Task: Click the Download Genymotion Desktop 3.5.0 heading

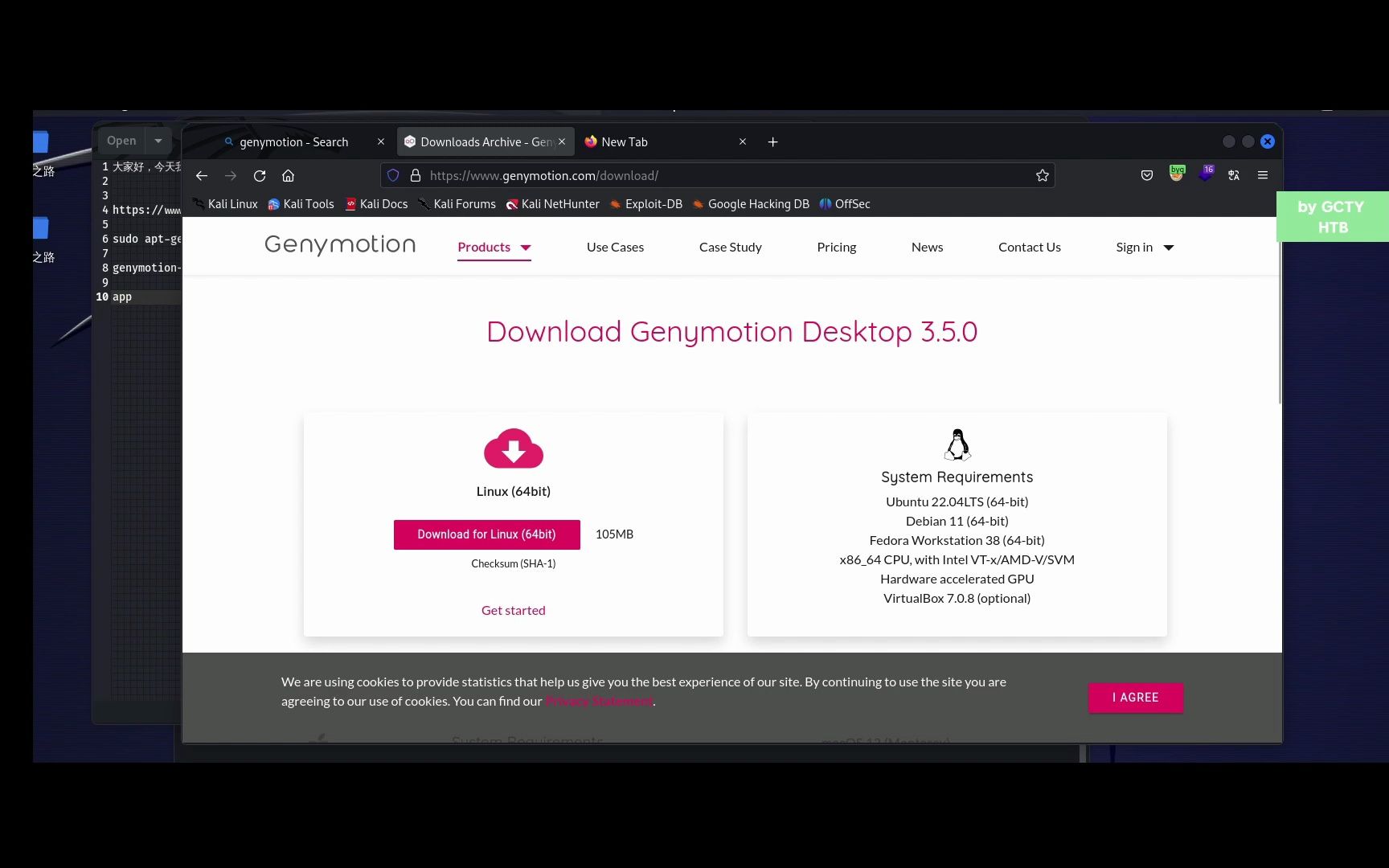Action: (731, 332)
